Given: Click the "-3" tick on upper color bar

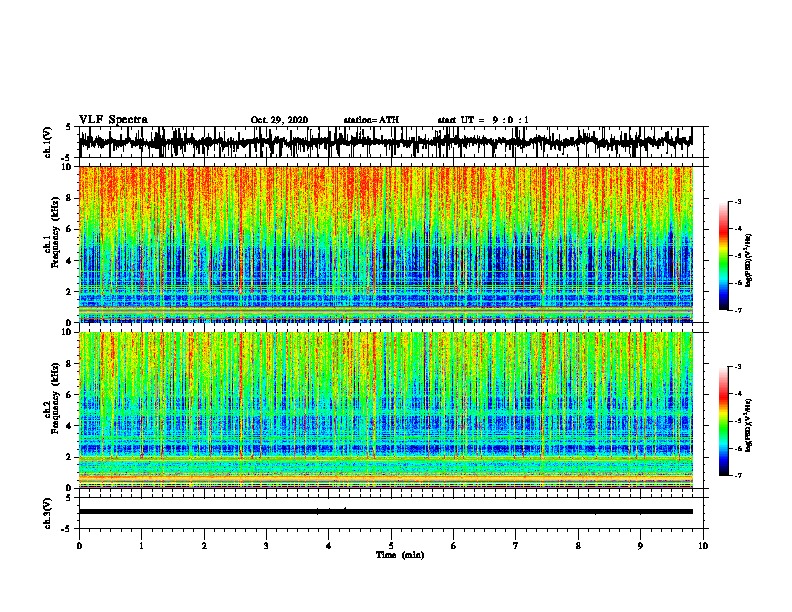Looking at the screenshot, I should (738, 201).
